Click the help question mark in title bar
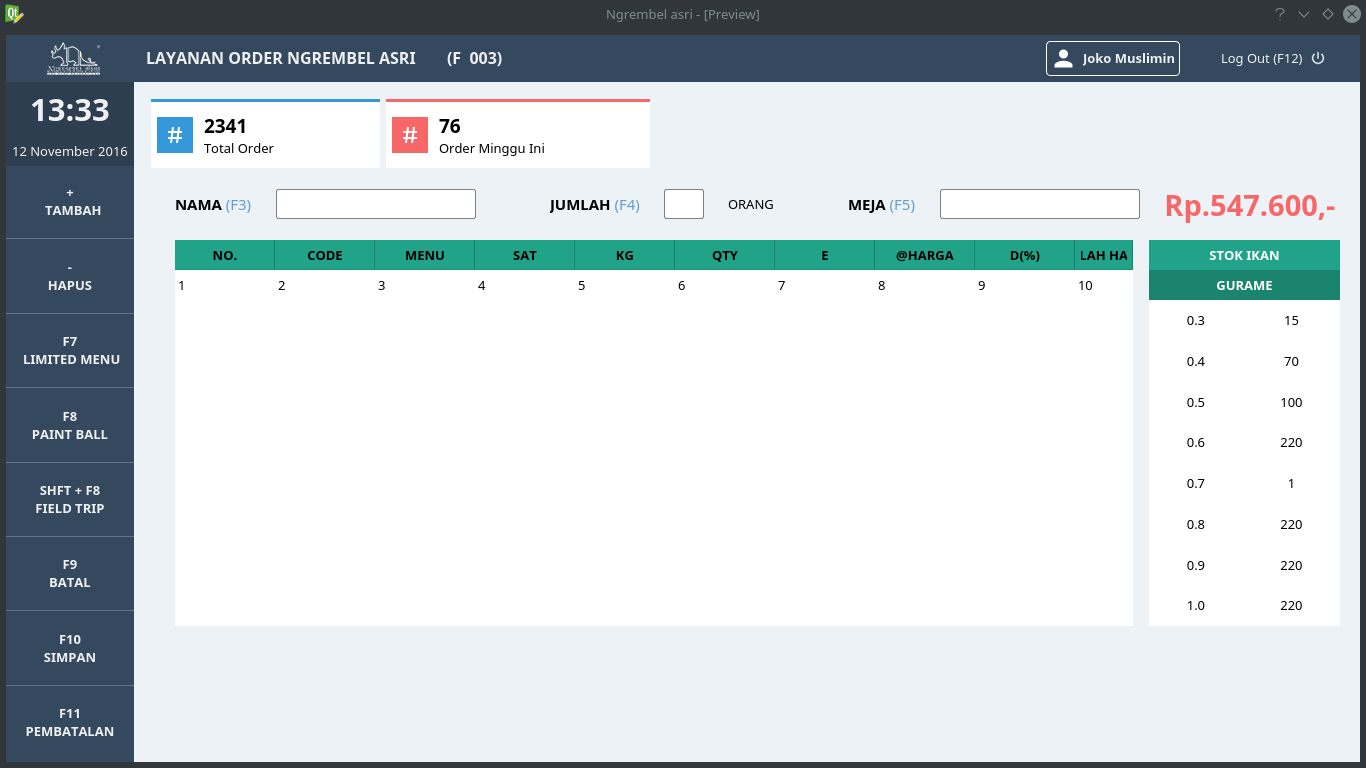This screenshot has width=1366, height=768. [x=1279, y=14]
